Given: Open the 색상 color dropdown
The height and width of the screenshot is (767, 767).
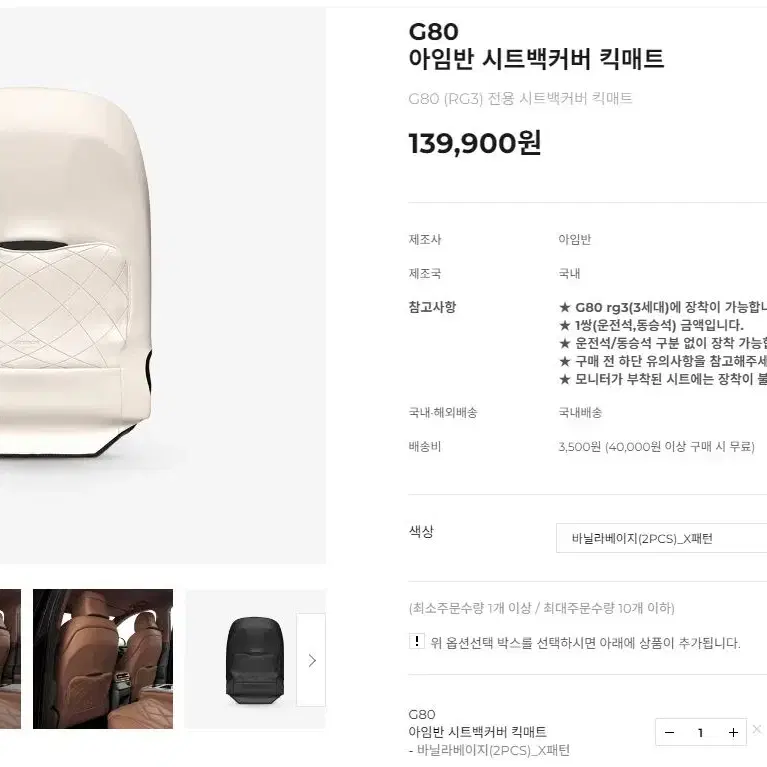Looking at the screenshot, I should tap(661, 538).
